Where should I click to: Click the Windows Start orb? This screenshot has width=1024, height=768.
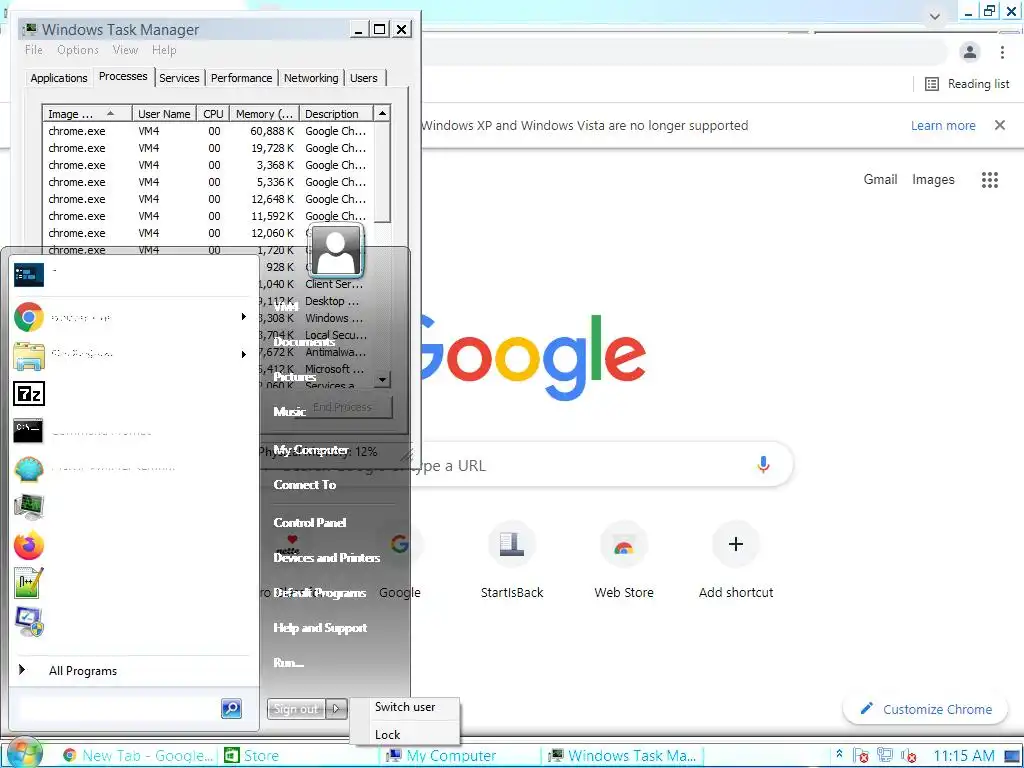[x=24, y=753]
